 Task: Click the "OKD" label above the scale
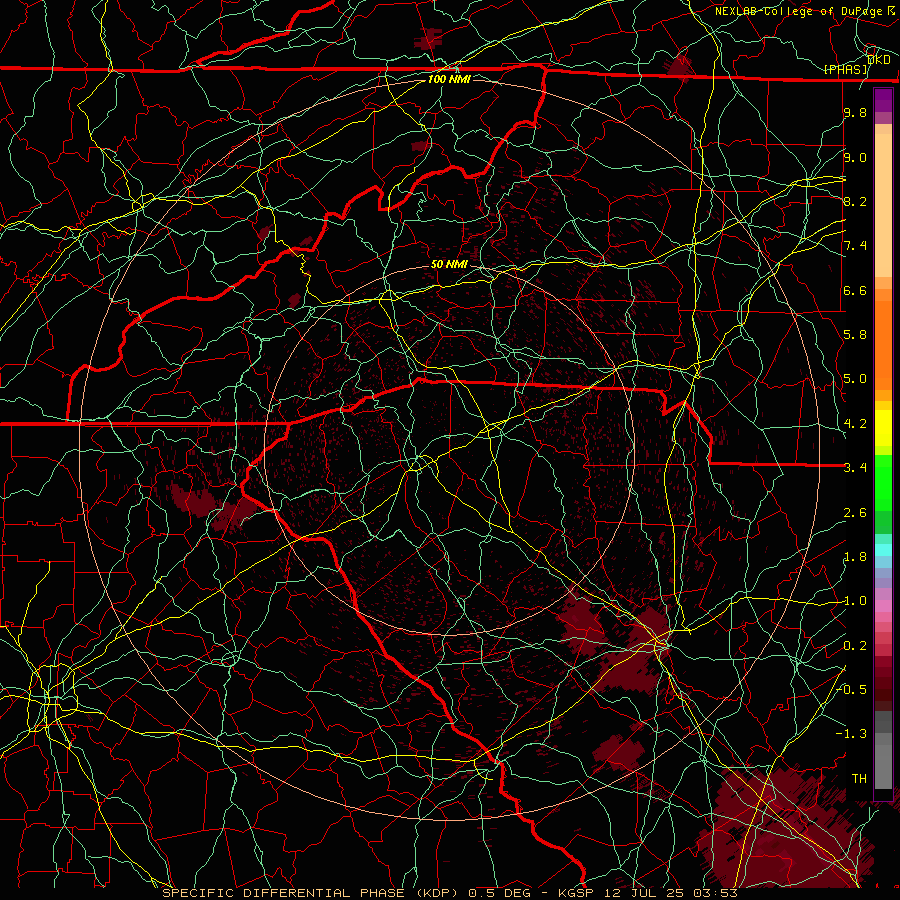point(879,60)
